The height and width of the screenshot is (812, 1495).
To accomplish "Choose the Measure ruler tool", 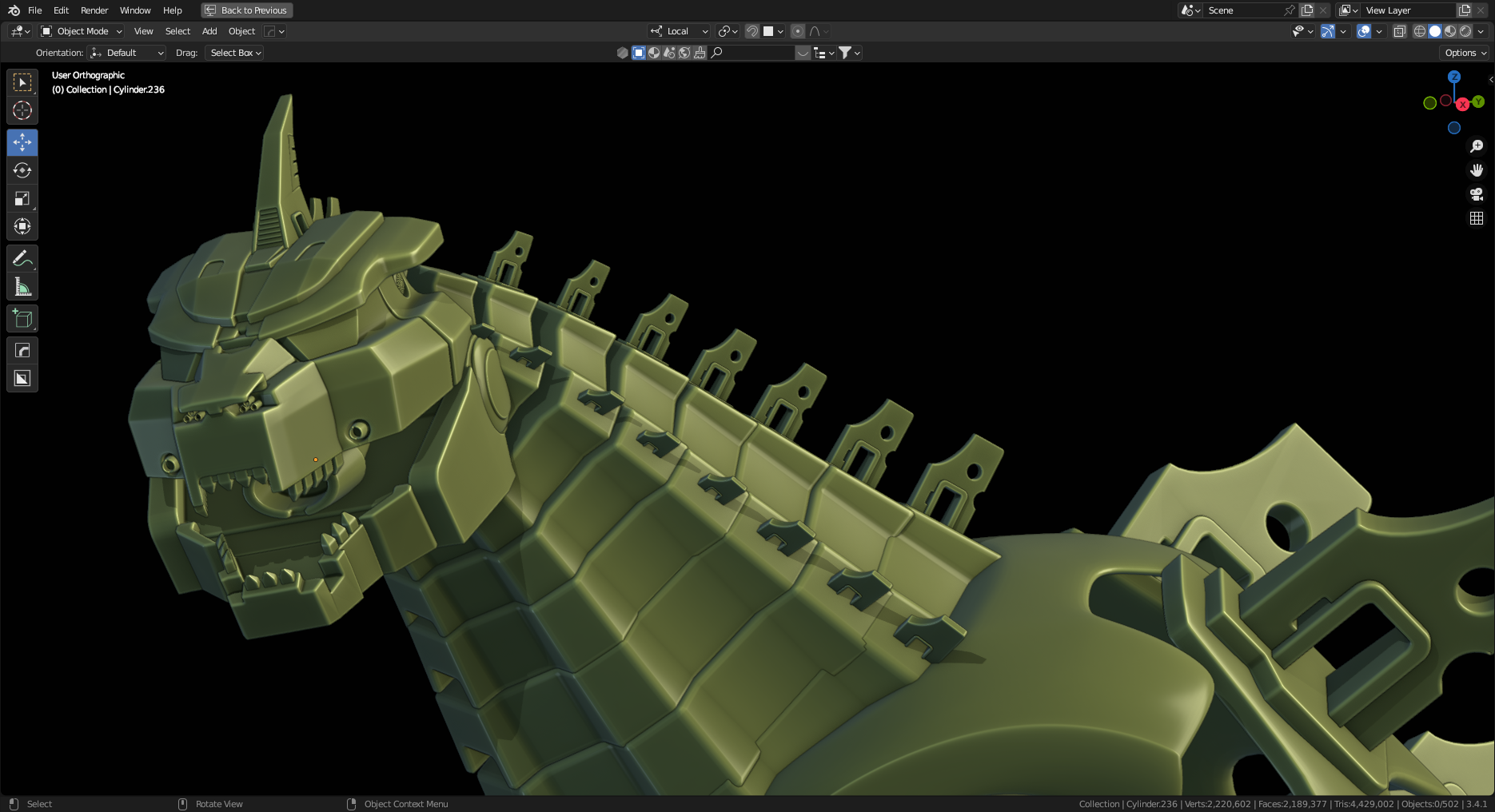I will coord(22,286).
